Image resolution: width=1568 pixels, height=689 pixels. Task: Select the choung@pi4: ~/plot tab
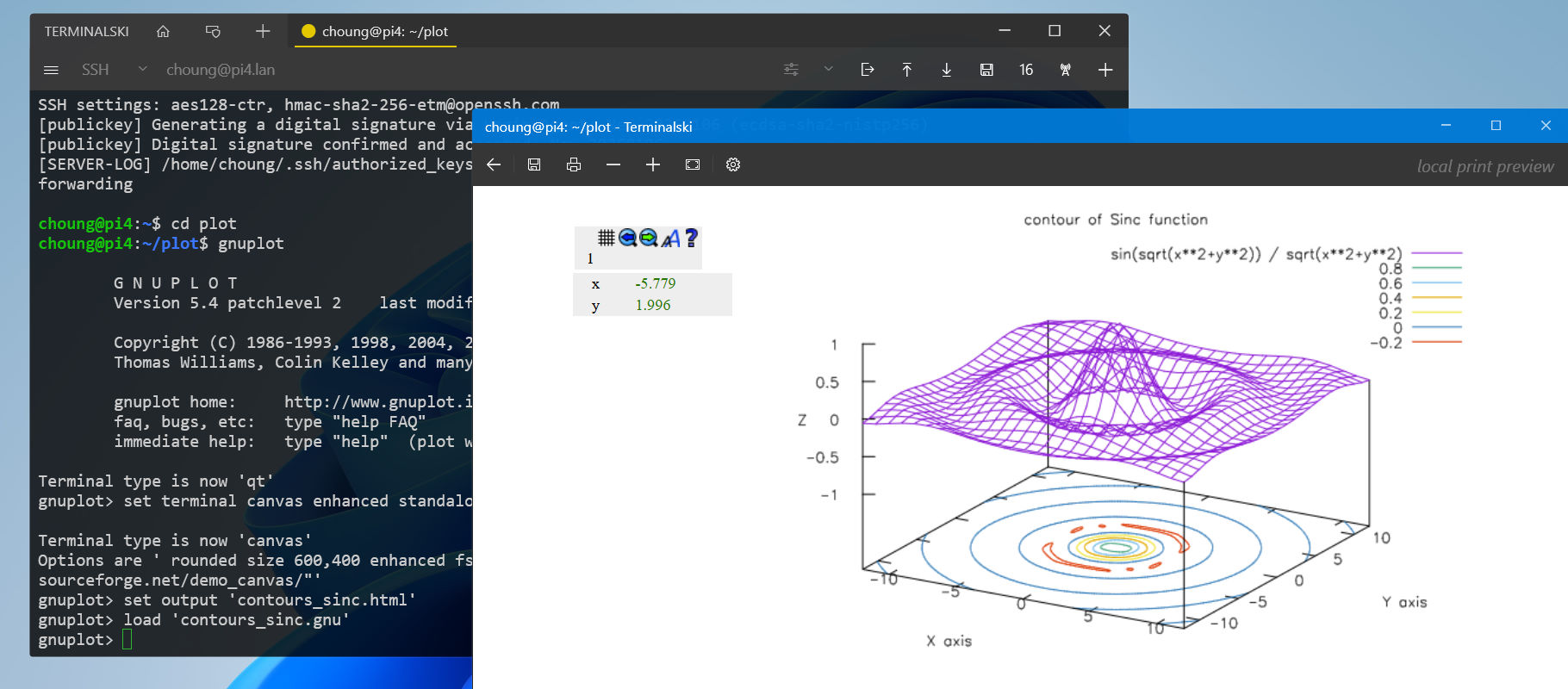[376, 32]
